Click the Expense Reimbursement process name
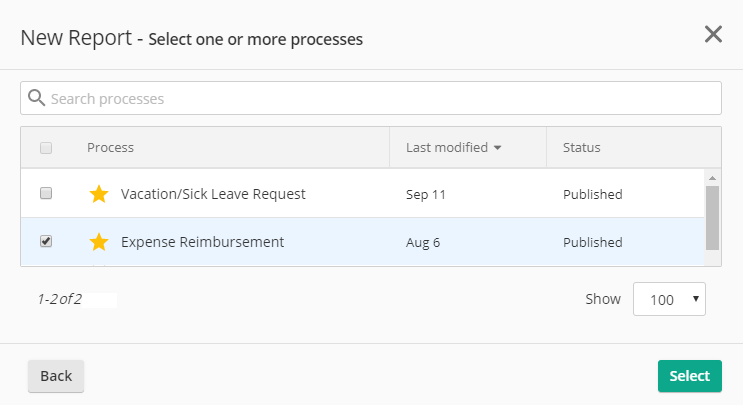 pos(202,242)
